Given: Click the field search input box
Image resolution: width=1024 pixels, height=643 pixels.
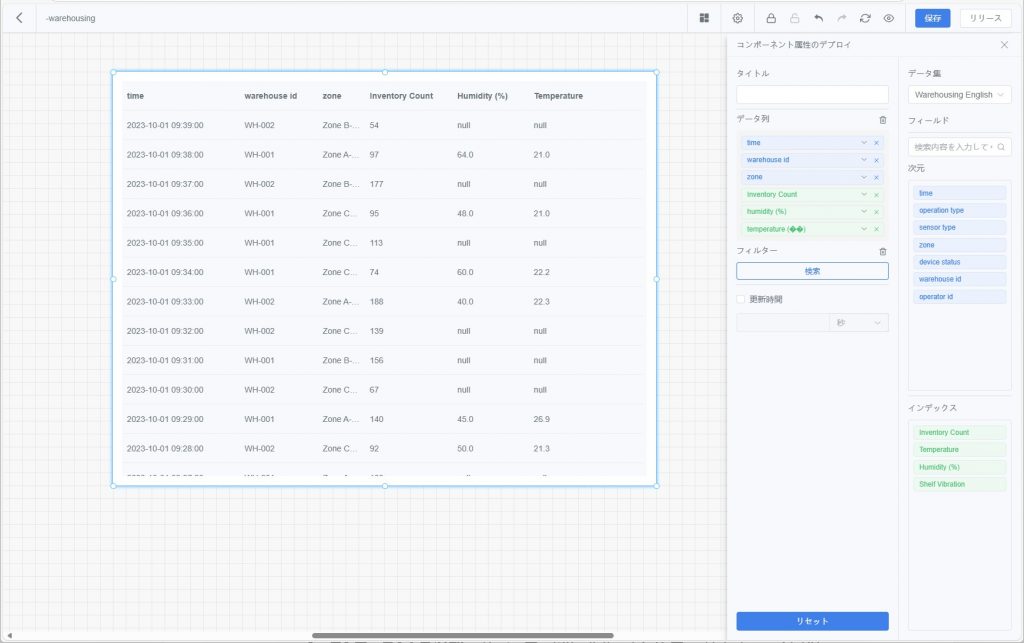Looking at the screenshot, I should [x=955, y=147].
